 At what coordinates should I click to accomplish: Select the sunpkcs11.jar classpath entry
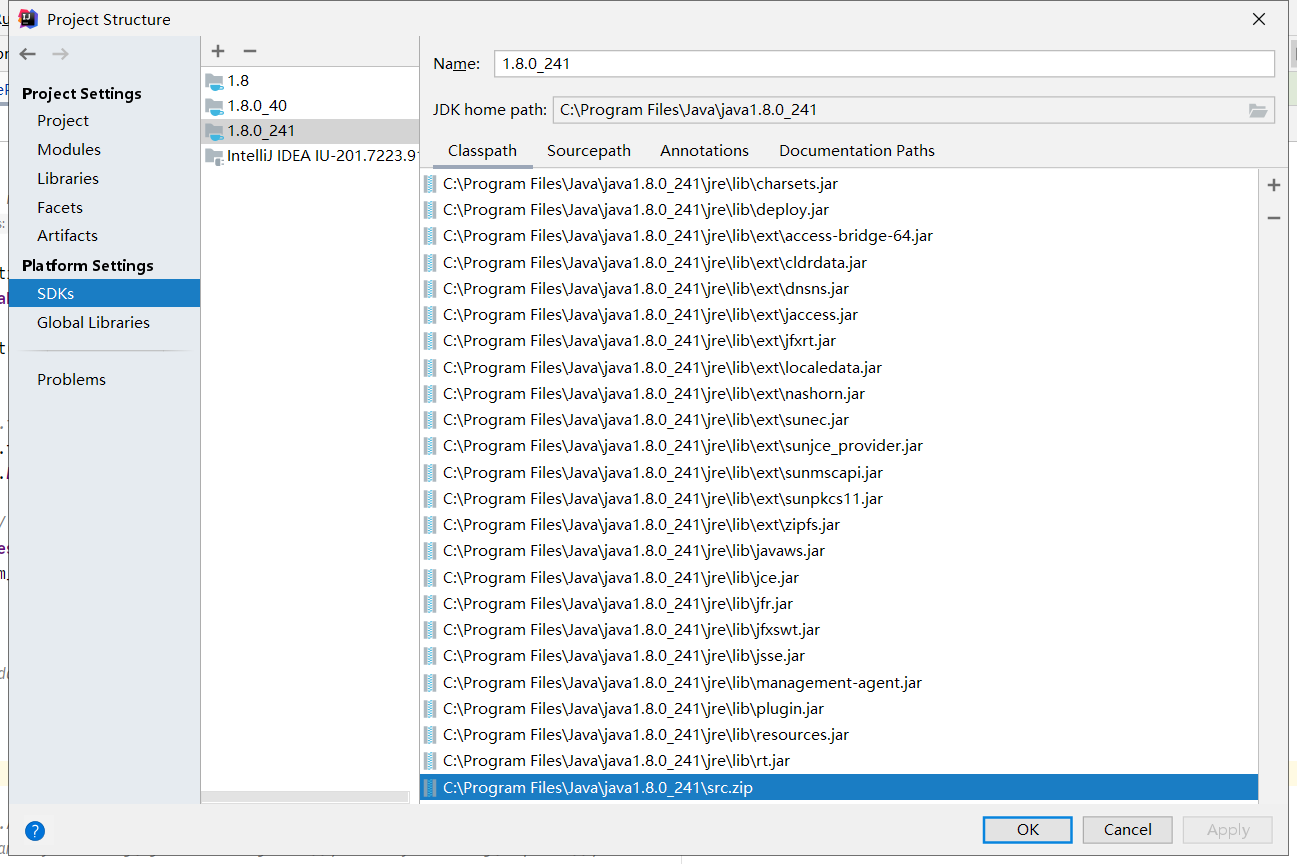[x=839, y=499]
